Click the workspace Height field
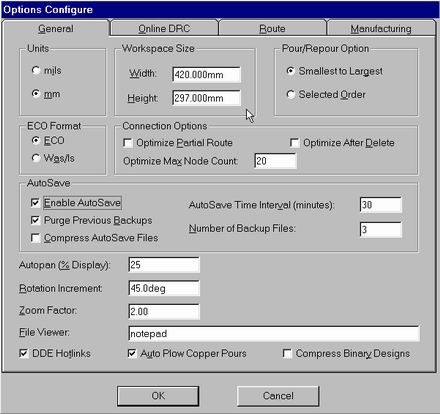Screen dimensions: 440x414 point(206,98)
